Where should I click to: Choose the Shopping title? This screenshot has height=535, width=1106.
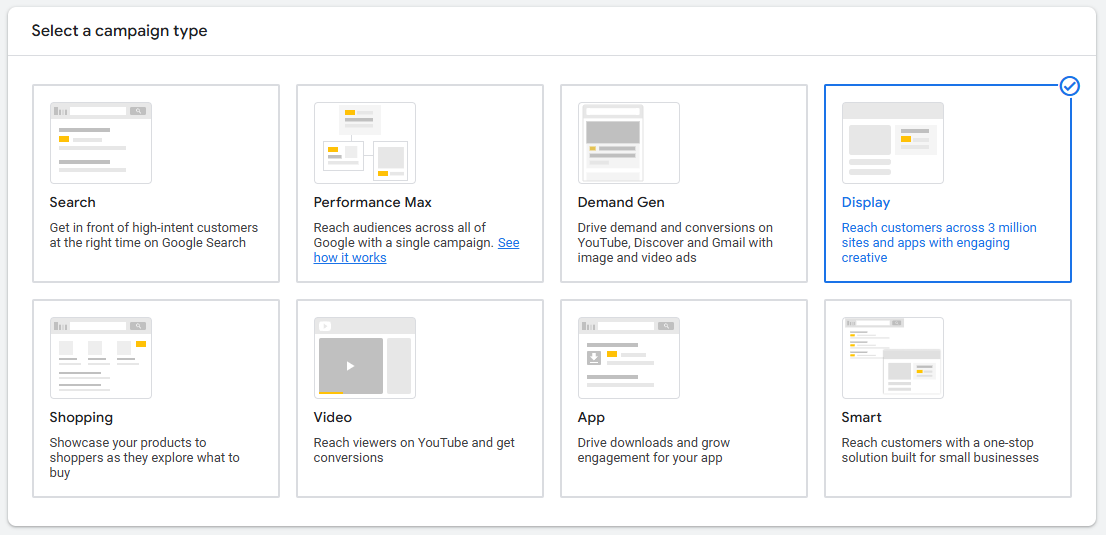tap(81, 417)
